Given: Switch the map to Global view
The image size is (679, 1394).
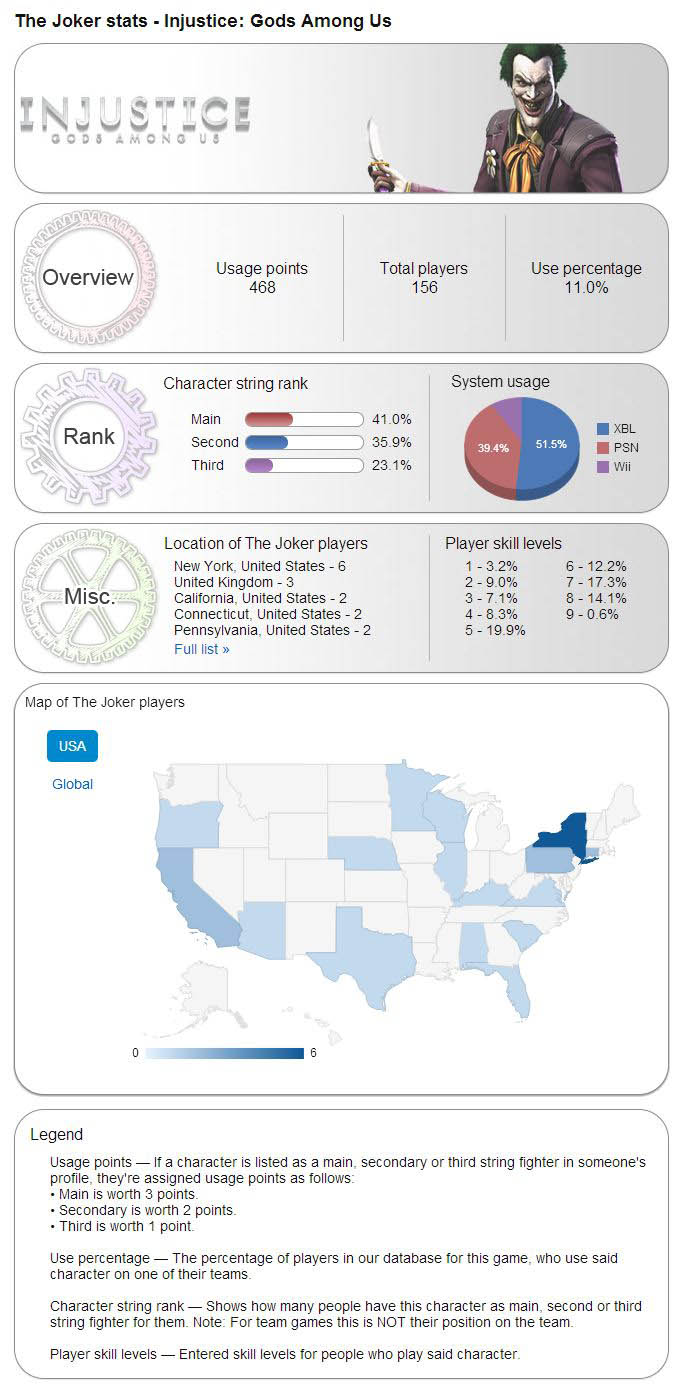Looking at the screenshot, I should coord(72,784).
